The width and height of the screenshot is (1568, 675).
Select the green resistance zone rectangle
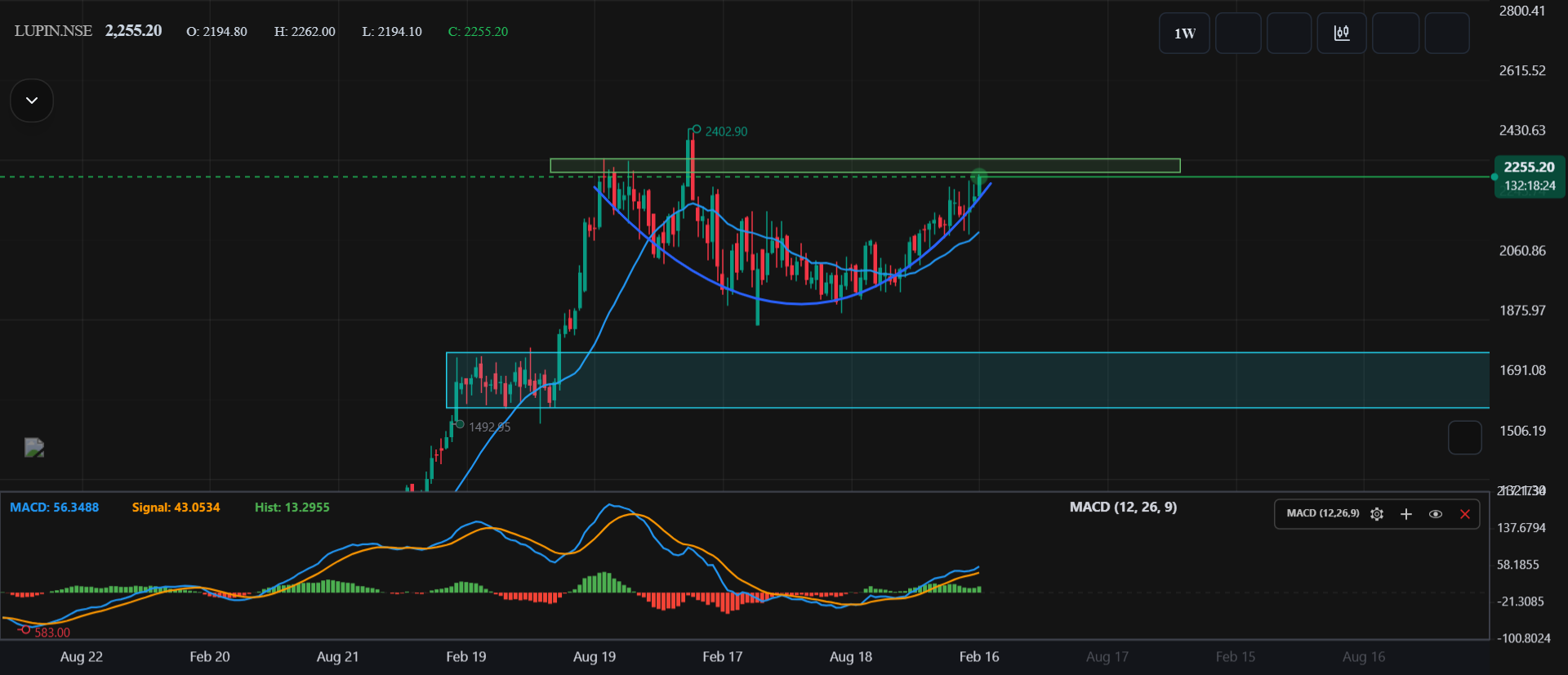(x=865, y=166)
